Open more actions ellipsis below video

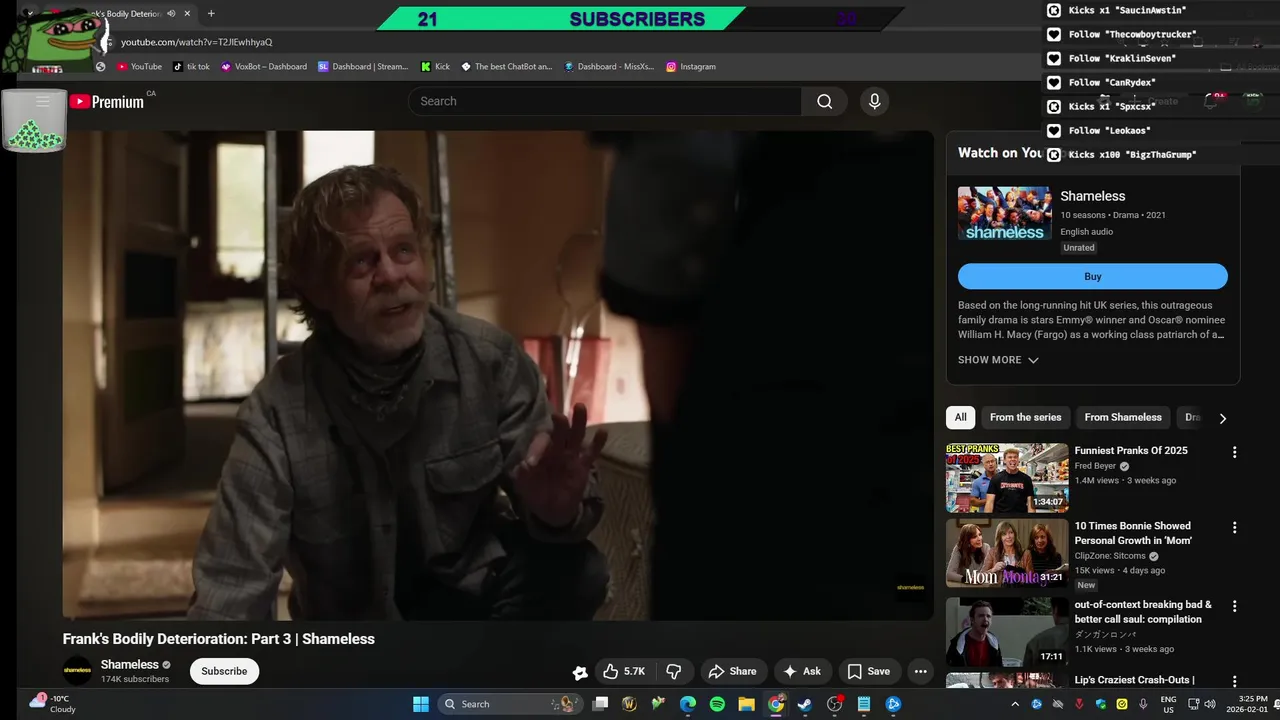pyautogui.click(x=921, y=672)
